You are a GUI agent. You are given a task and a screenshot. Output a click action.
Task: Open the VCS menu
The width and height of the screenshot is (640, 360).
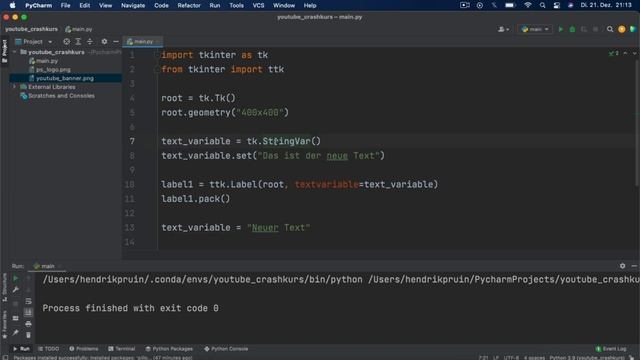point(258,5)
